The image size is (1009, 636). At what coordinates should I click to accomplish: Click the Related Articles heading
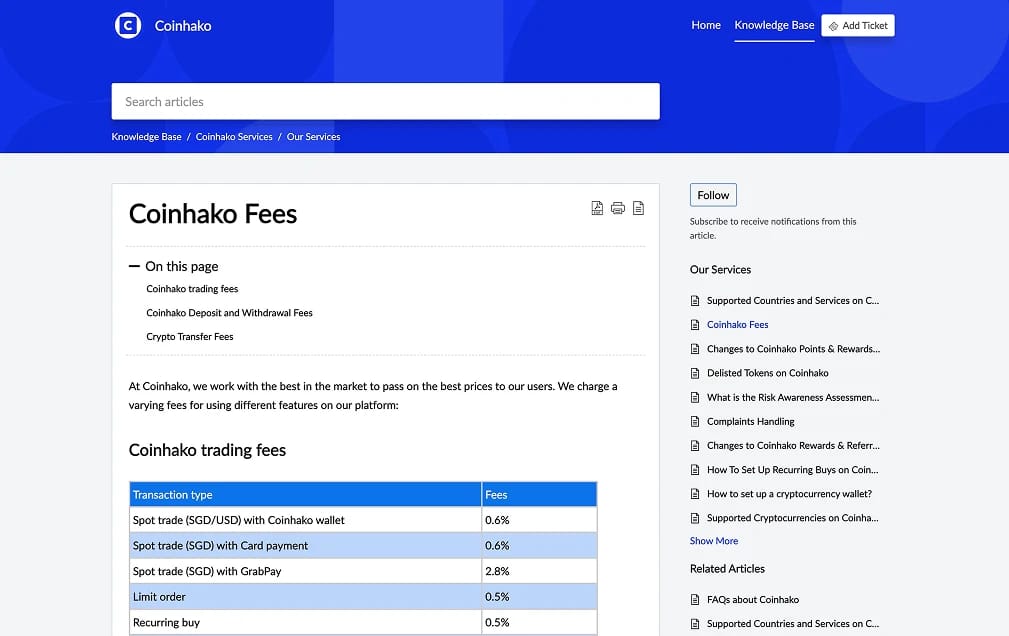[x=727, y=569]
